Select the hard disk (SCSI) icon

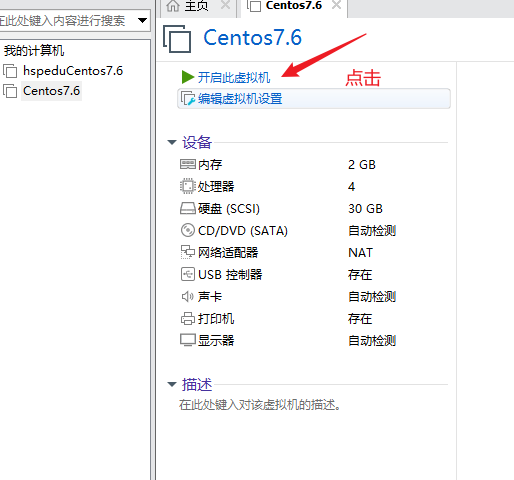(188, 208)
